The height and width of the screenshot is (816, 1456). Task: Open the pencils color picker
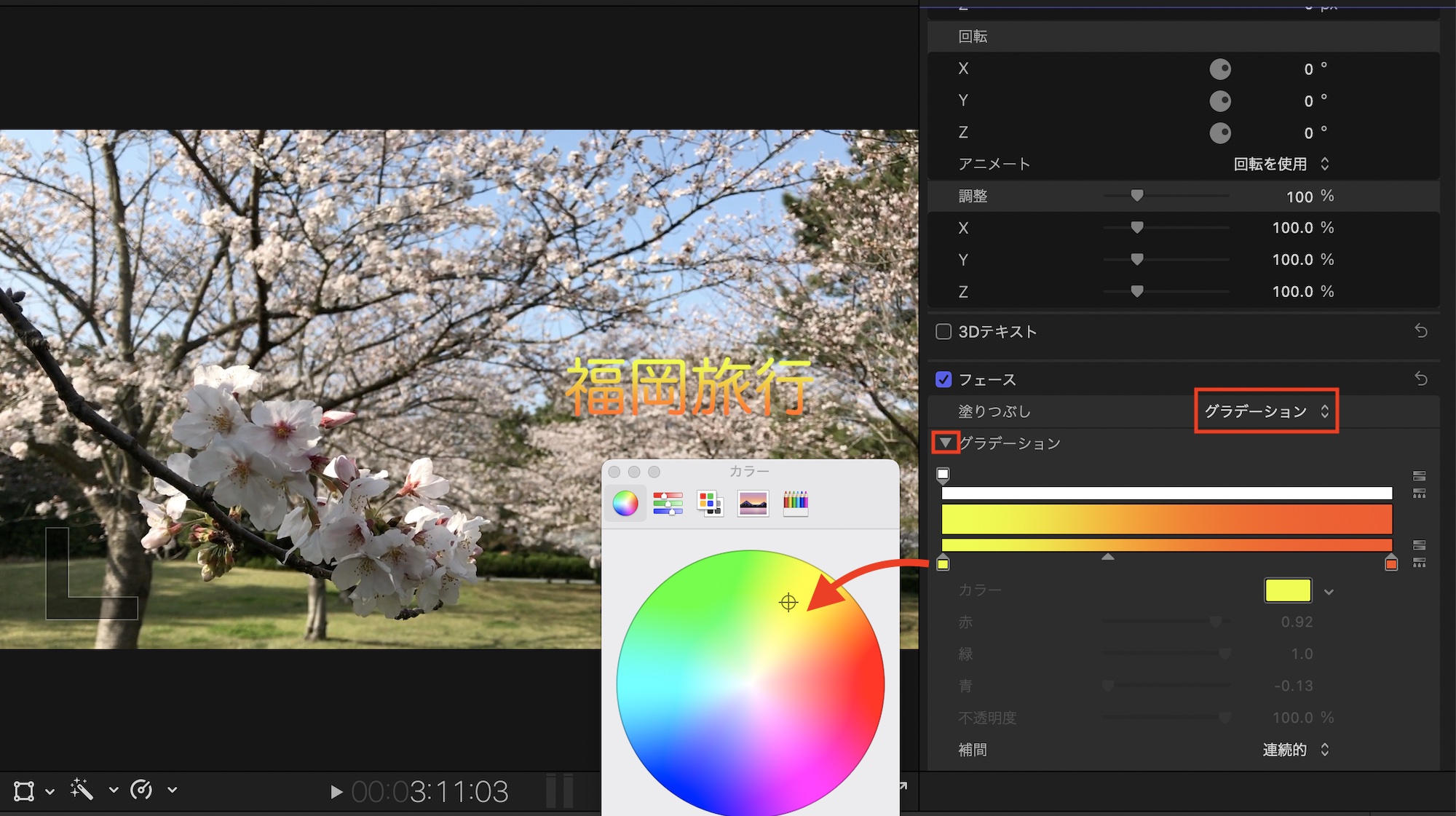(x=795, y=503)
